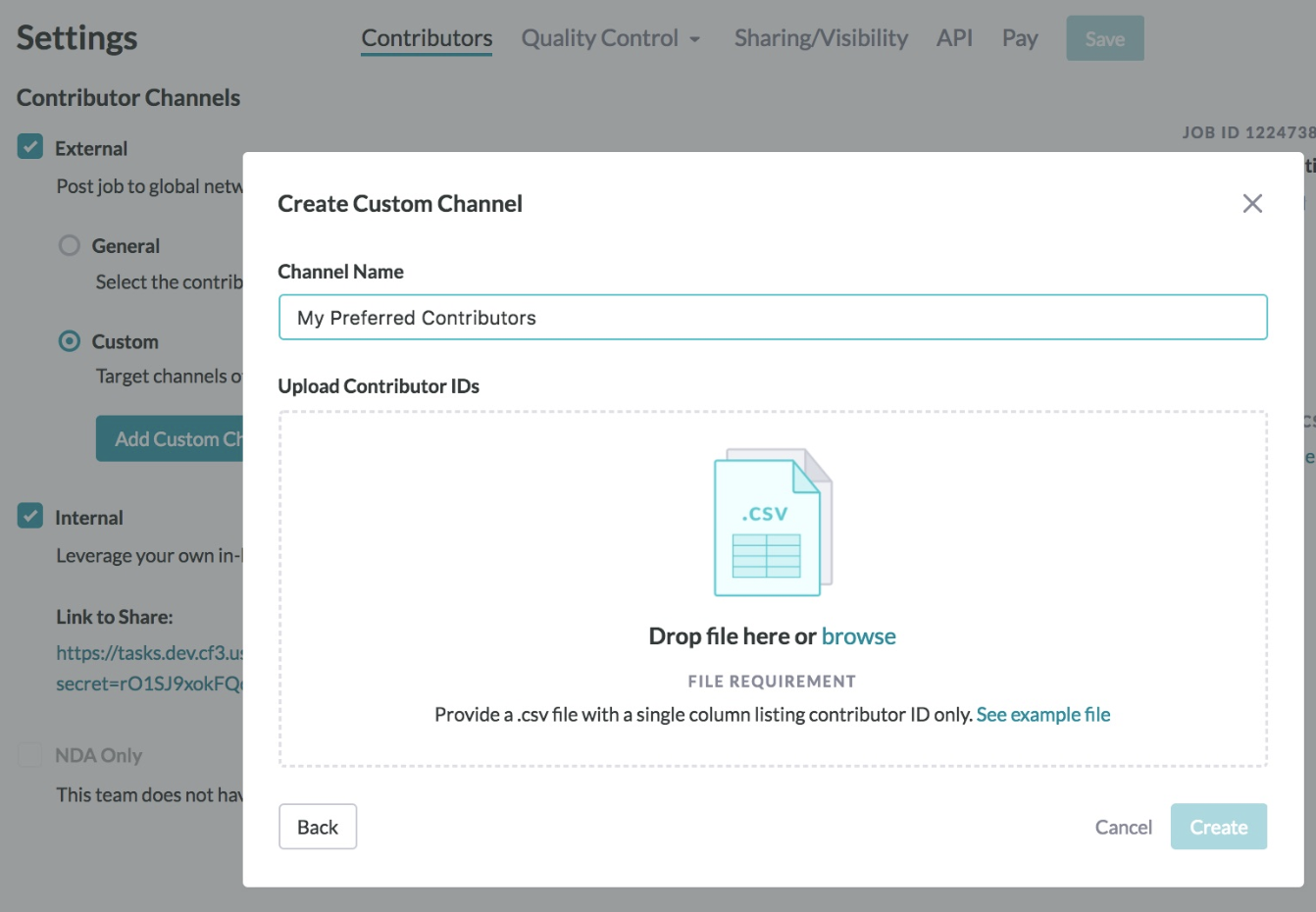Switch to the Pay tab
Screen dimensions: 1316x912
[1020, 38]
